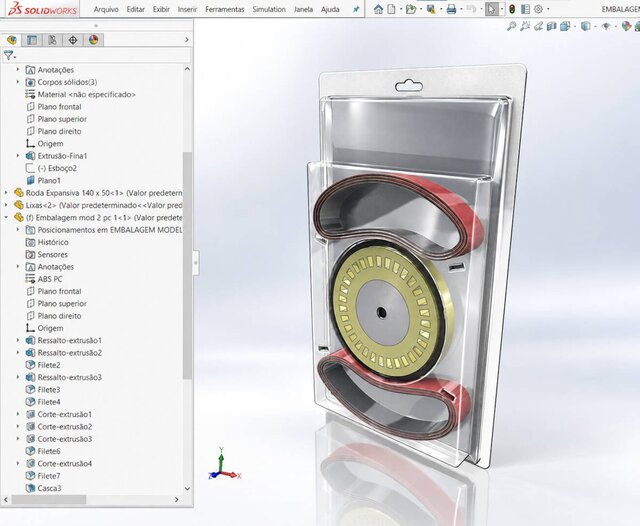
Task: Expand the Lixas<2> component
Action: (6, 205)
